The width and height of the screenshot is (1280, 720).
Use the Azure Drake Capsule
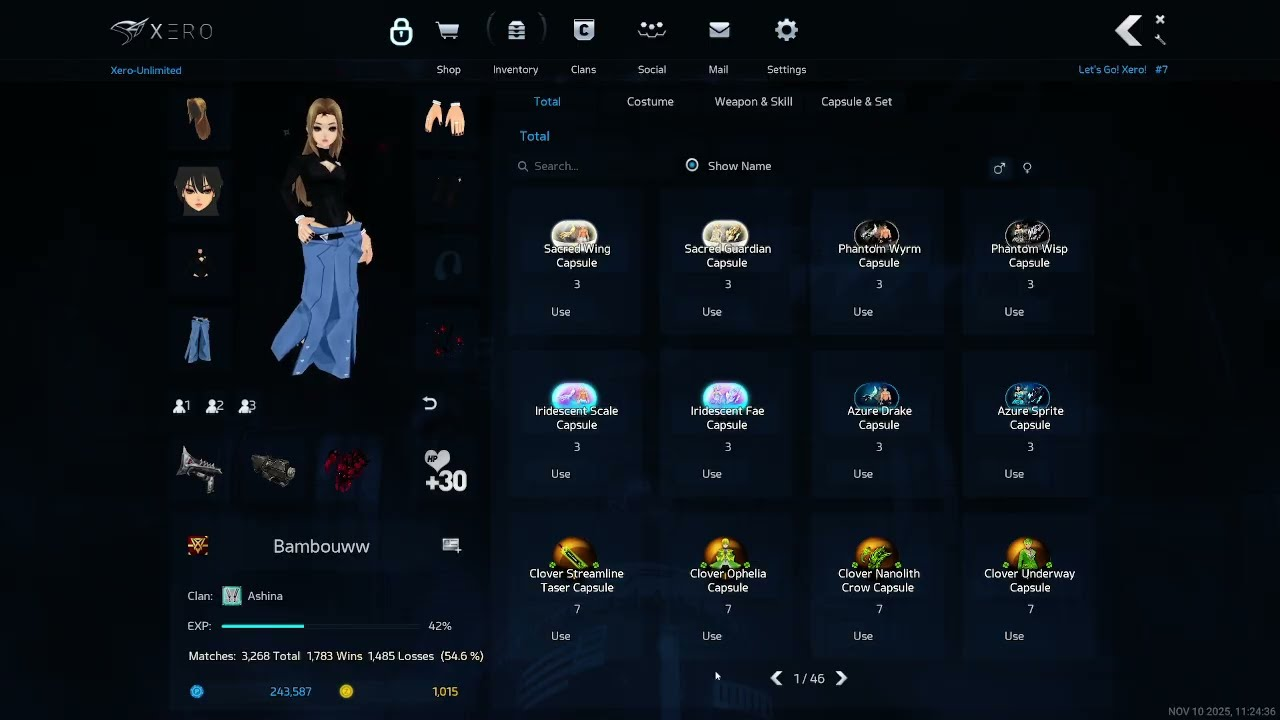point(863,474)
